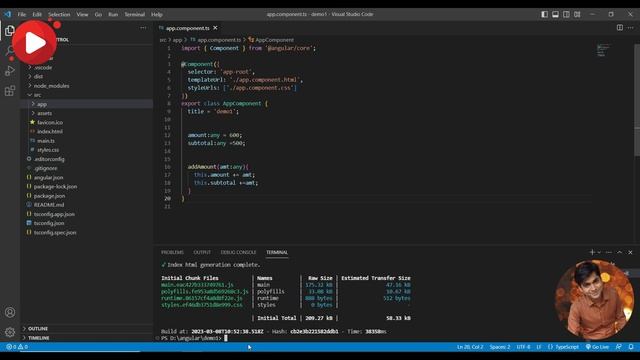Viewport: 640px width, 360px height.
Task: Click the editor minimap preview
Action: [x=603, y=50]
